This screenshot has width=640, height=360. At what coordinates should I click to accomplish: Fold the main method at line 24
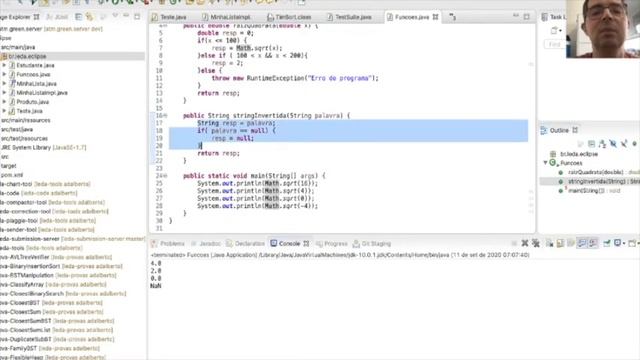click(165, 176)
